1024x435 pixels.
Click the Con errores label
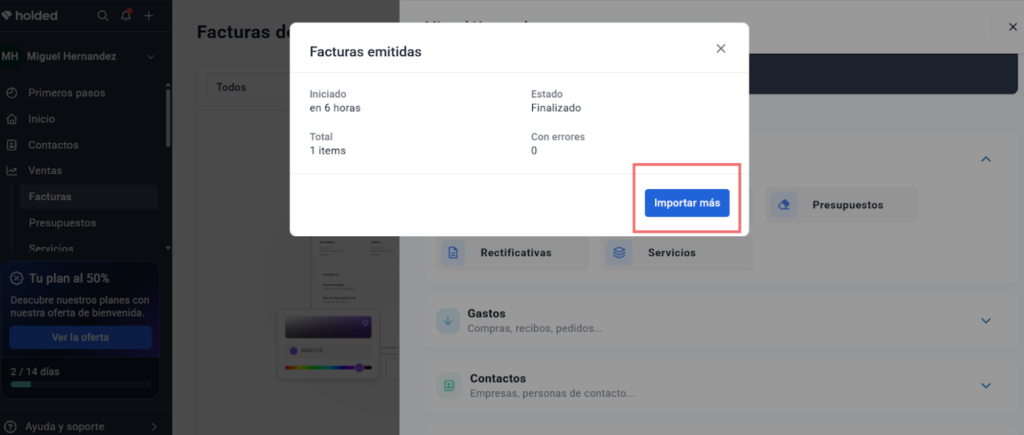[558, 137]
